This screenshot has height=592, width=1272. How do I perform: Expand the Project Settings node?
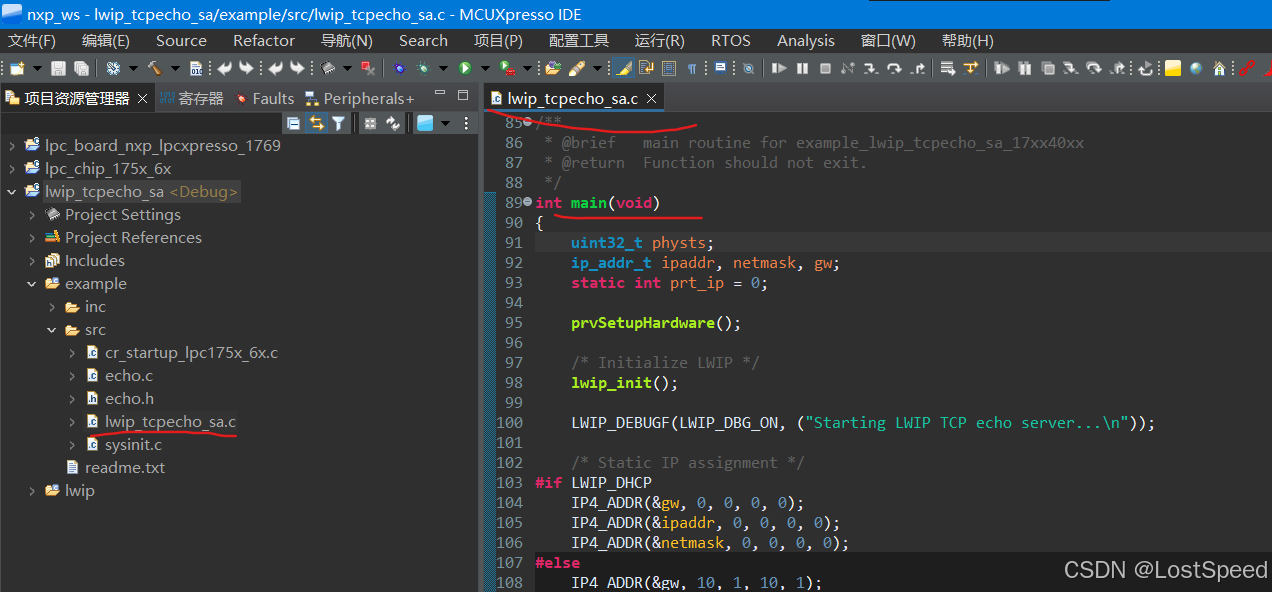click(32, 214)
